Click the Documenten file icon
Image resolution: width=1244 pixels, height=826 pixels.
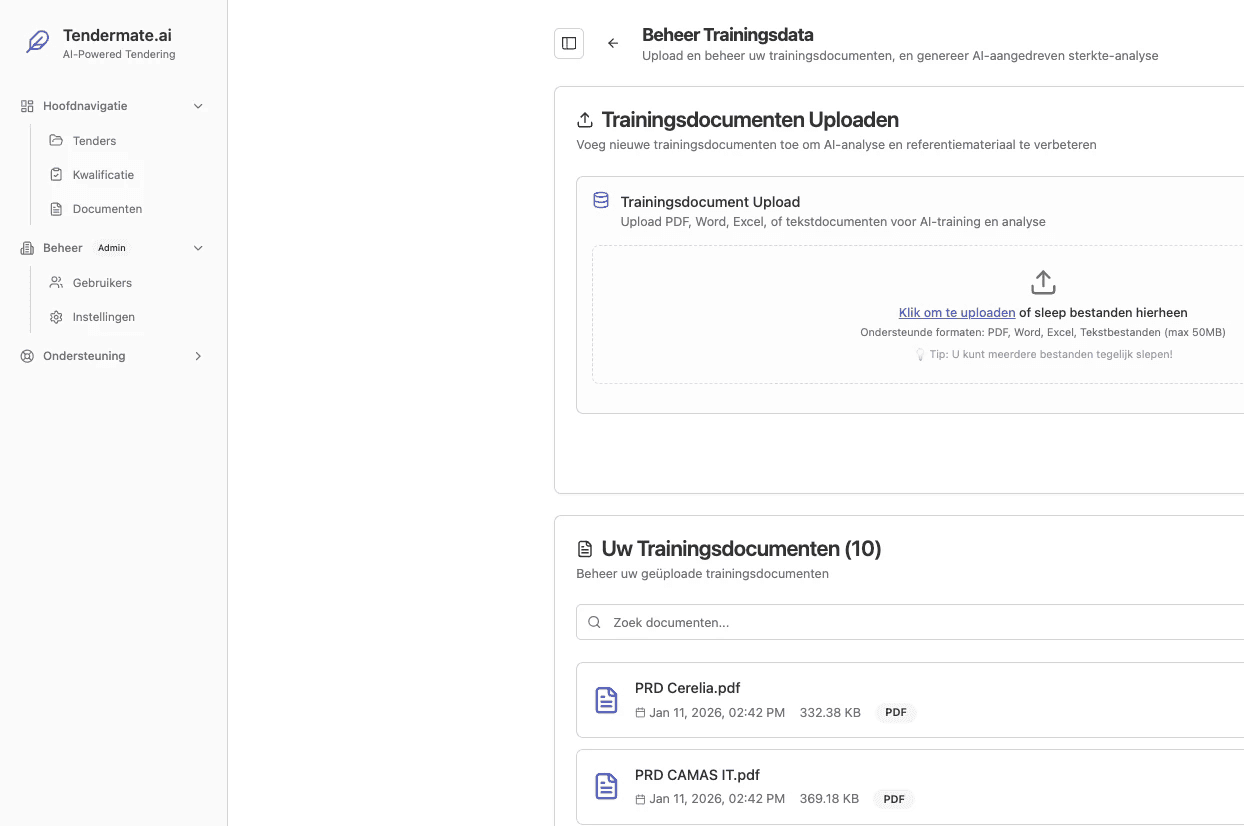coord(56,209)
